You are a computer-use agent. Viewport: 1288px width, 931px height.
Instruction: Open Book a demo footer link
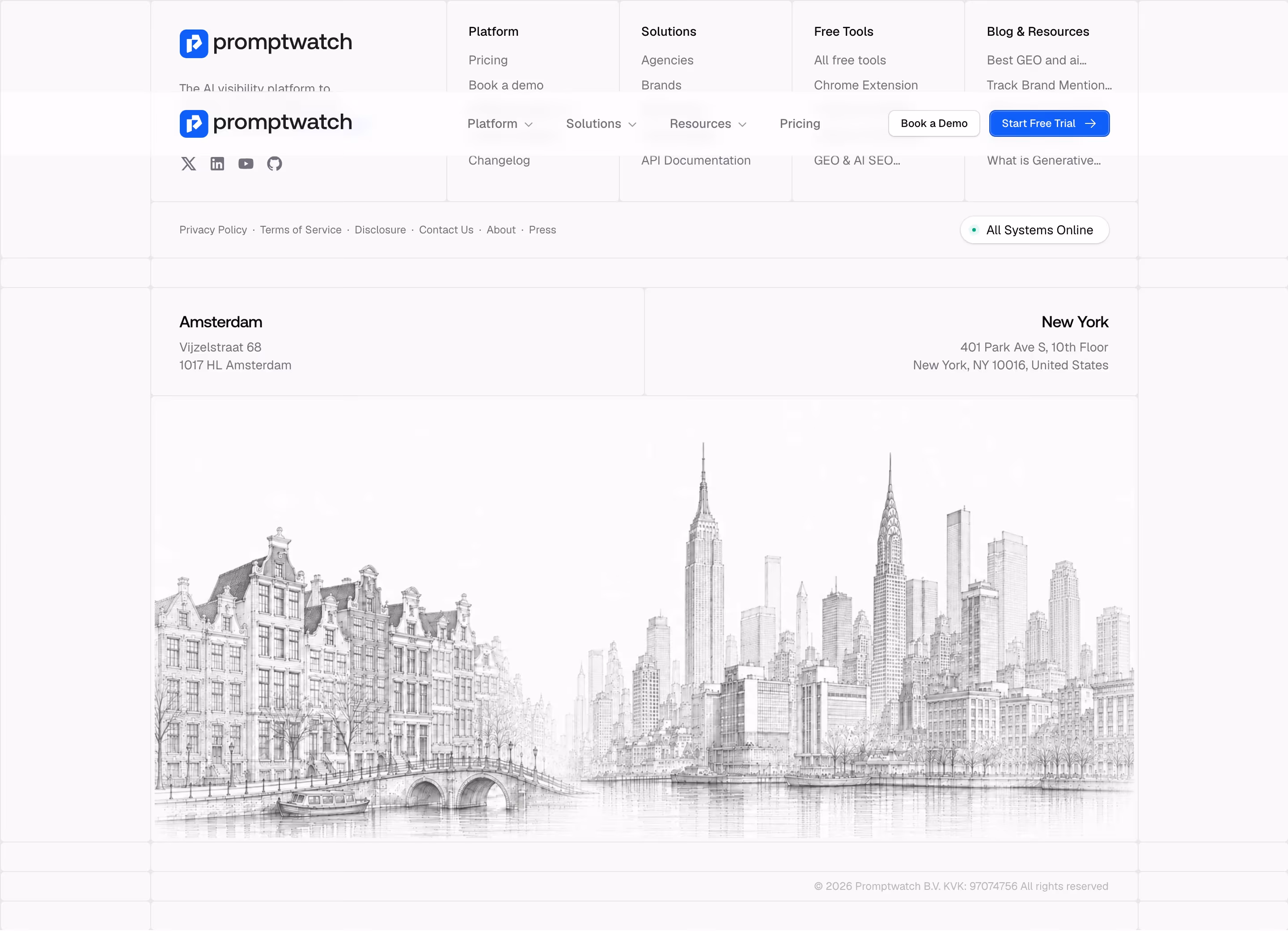(505, 85)
